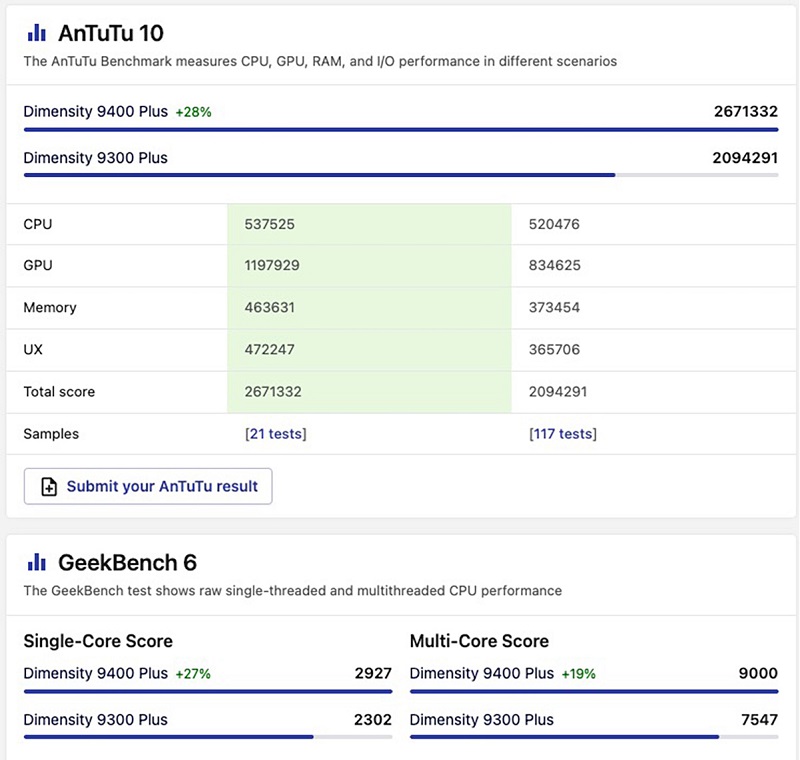Click the CPU row label

[x=38, y=224]
